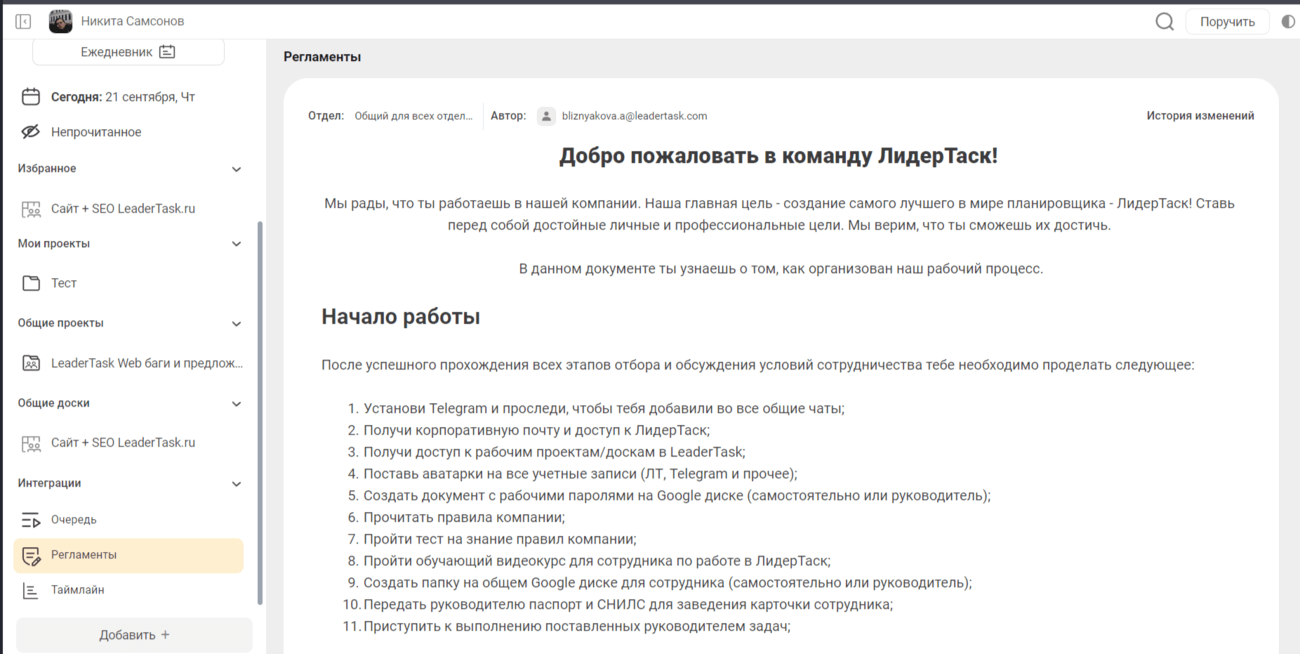Collapse the Интеграции chevron

pos(236,484)
